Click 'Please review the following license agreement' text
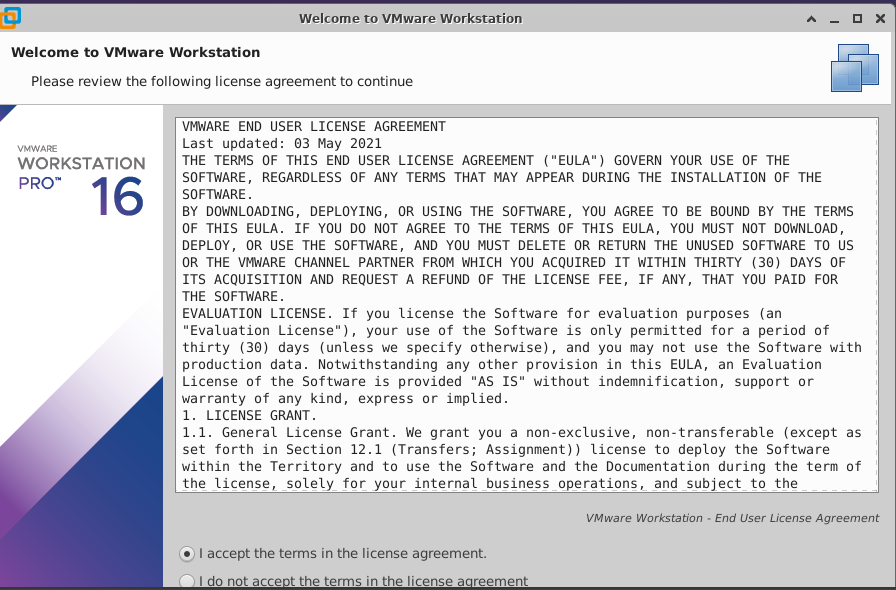Screen dimensions: 896x590 222,81
